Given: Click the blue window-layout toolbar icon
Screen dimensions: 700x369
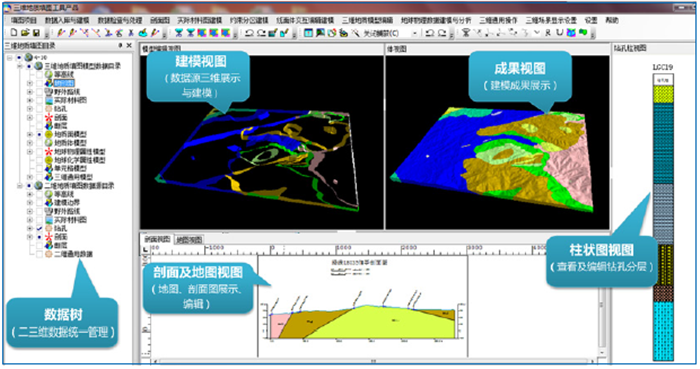Looking at the screenshot, I should pos(308,33).
